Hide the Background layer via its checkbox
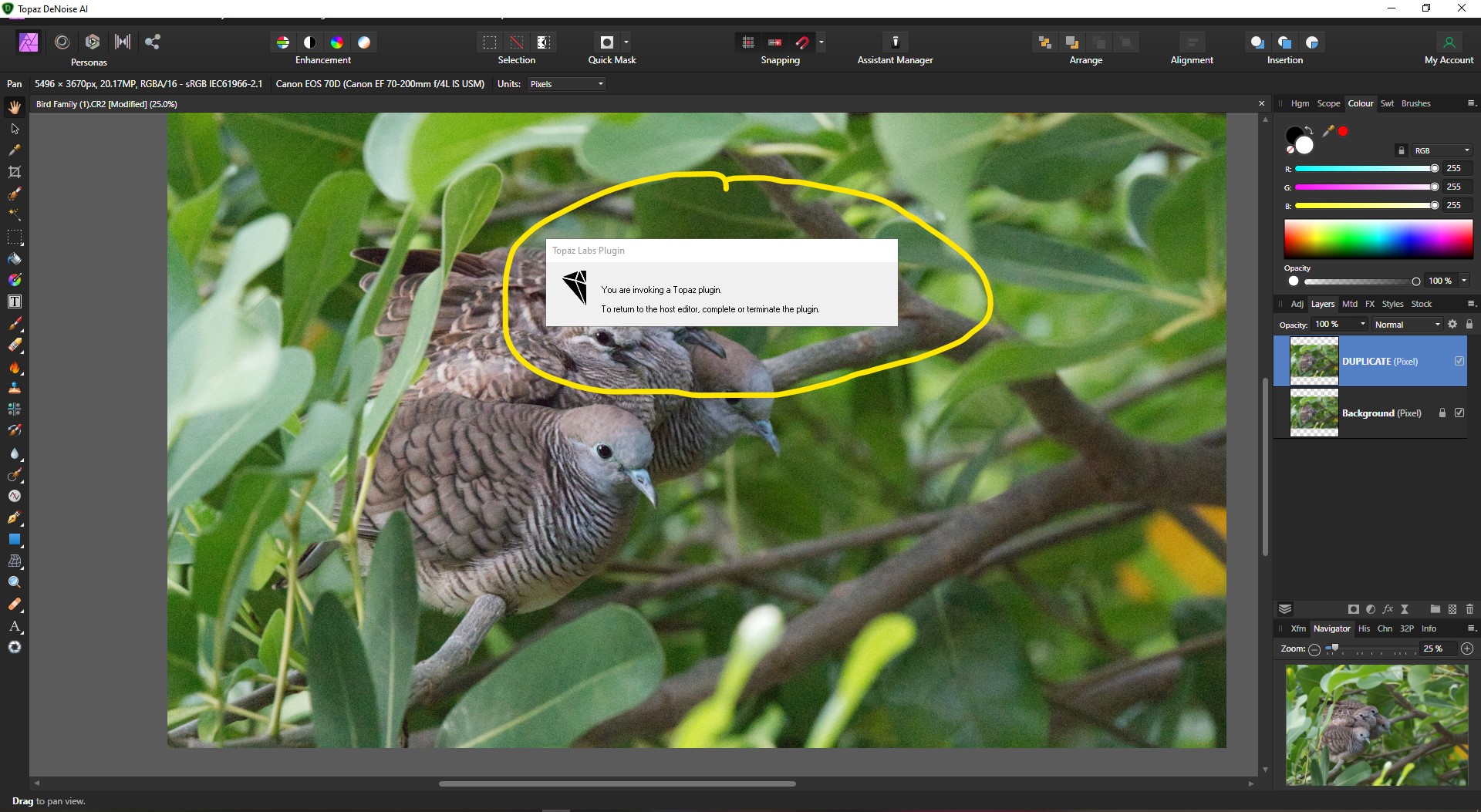The image size is (1481, 812). 1460,413
